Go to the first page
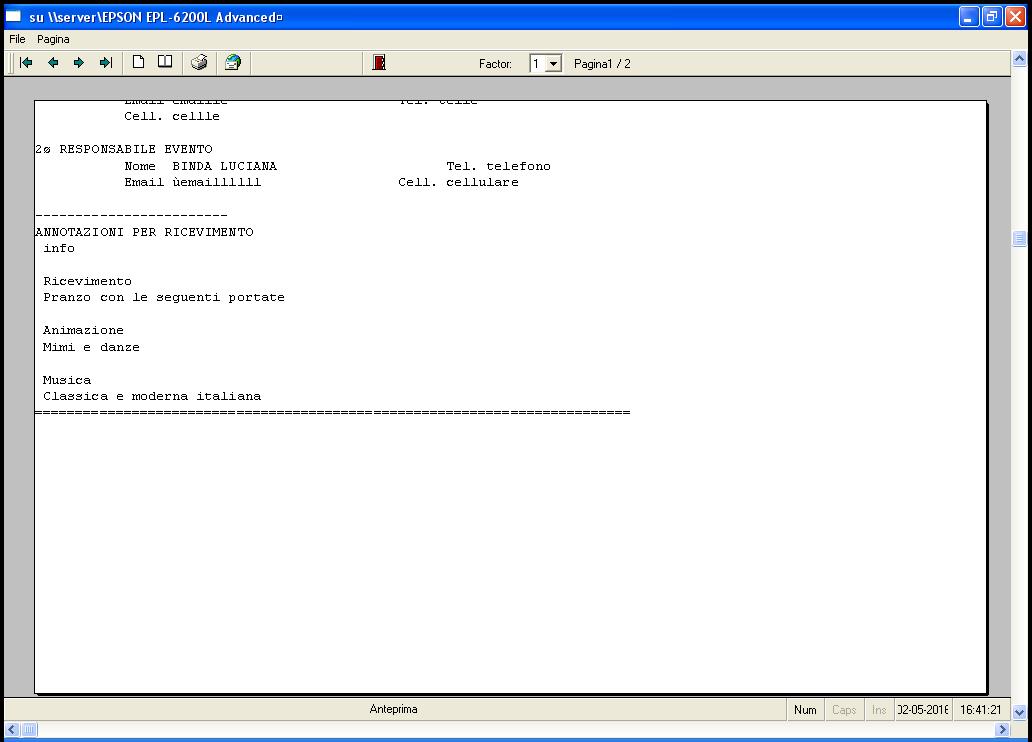 (26, 63)
